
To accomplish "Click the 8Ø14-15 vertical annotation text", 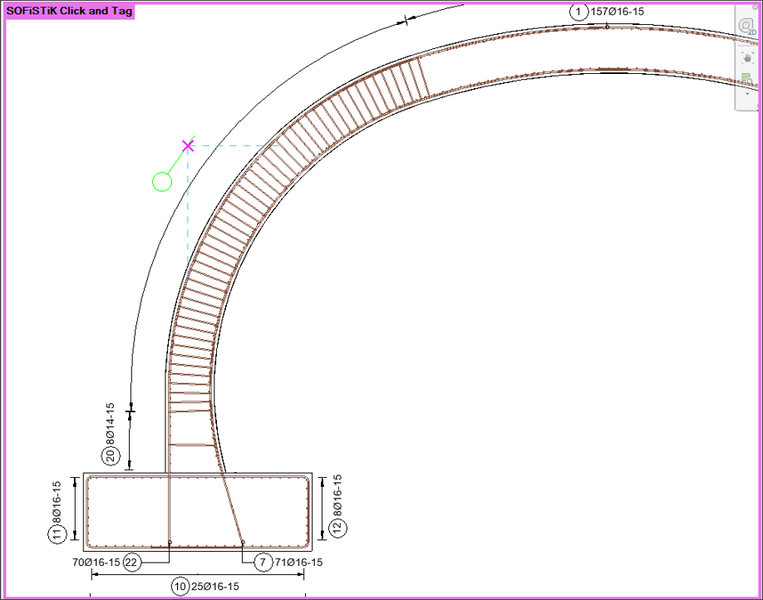I will point(110,423).
